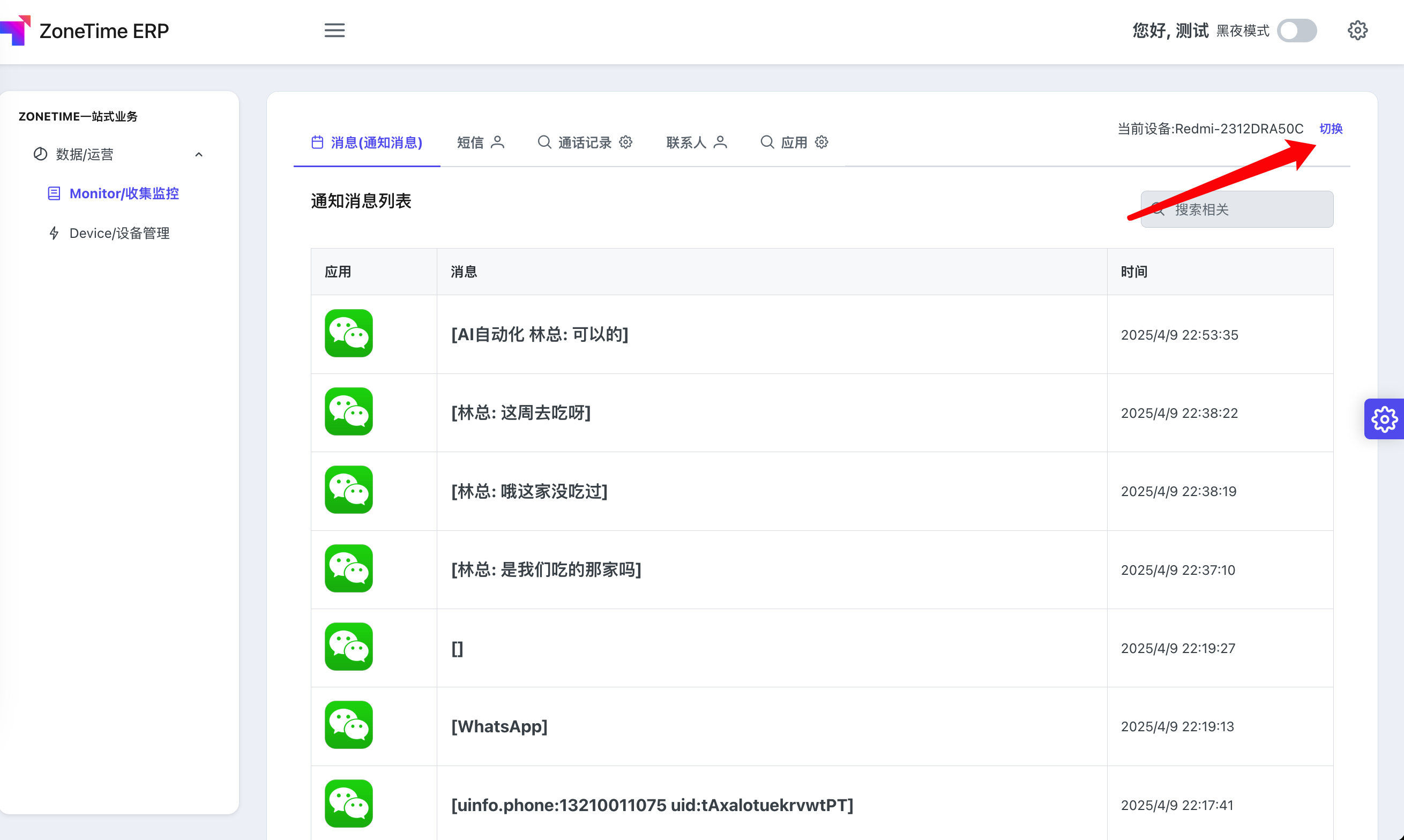Viewport: 1404px width, 840px height.
Task: Click WeChat icon for [WhatsApp] message
Action: pos(349,725)
